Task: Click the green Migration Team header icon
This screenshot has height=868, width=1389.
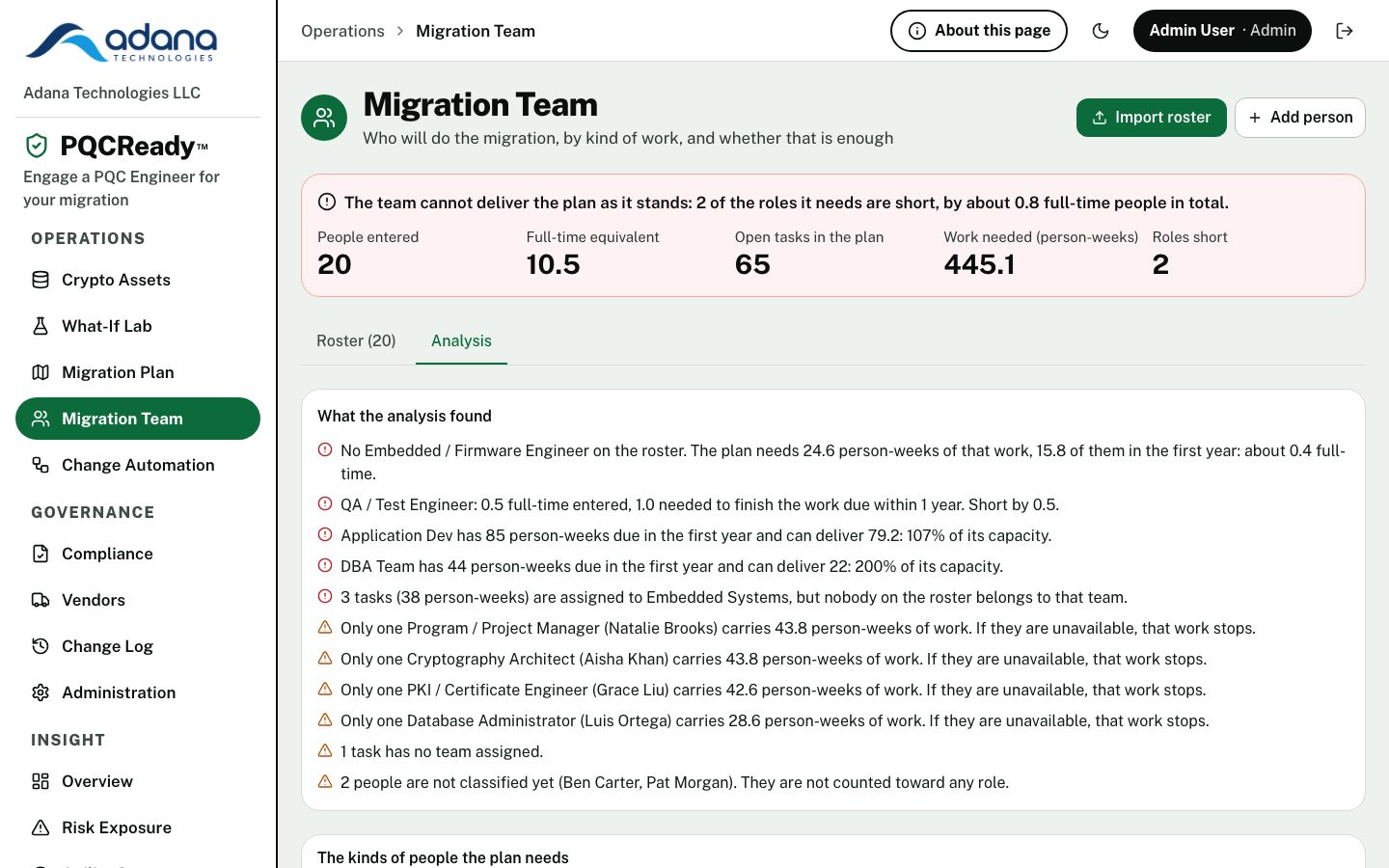Action: [x=324, y=118]
